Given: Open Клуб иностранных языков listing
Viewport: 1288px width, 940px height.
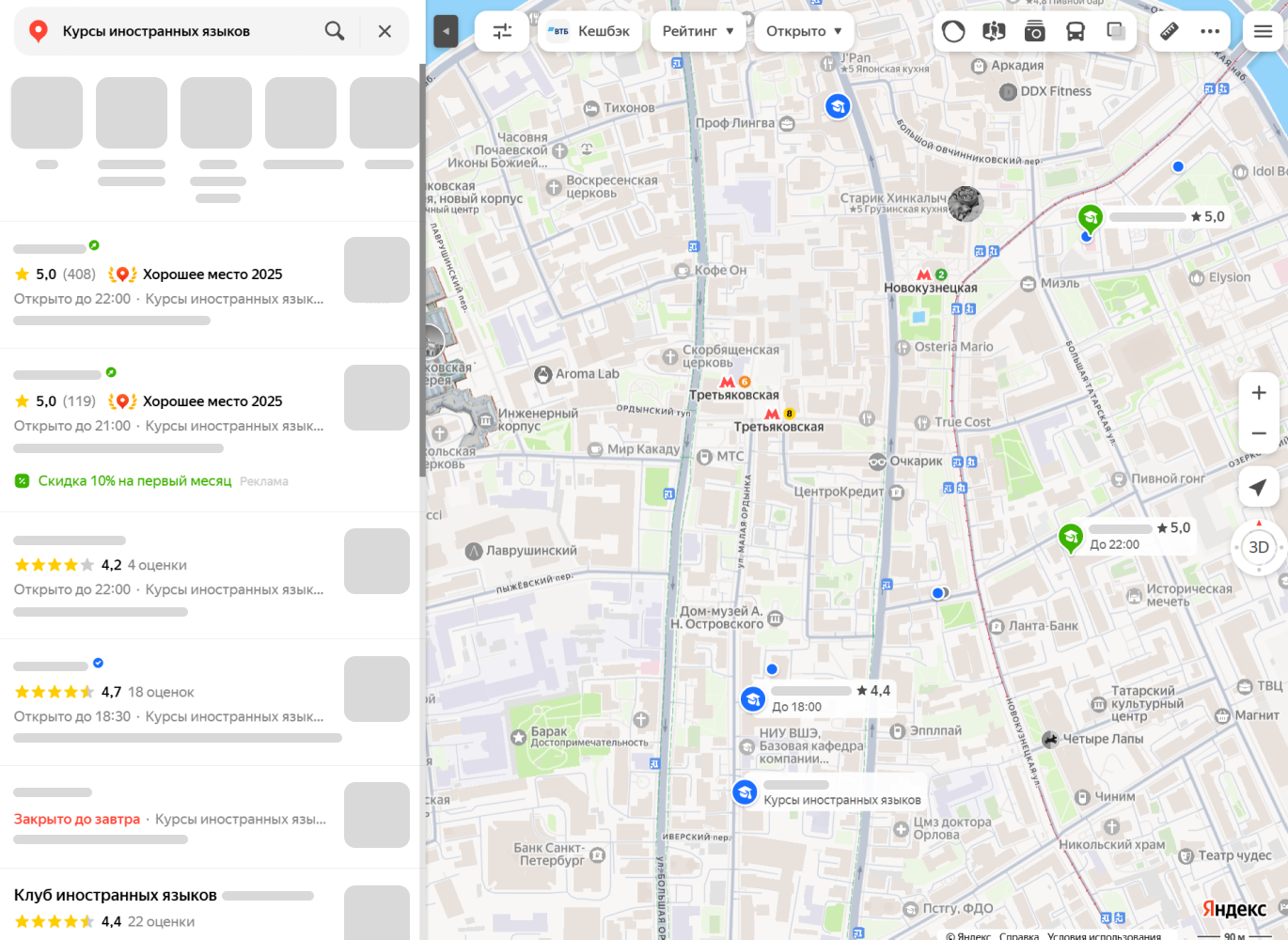Looking at the screenshot, I should [212, 904].
